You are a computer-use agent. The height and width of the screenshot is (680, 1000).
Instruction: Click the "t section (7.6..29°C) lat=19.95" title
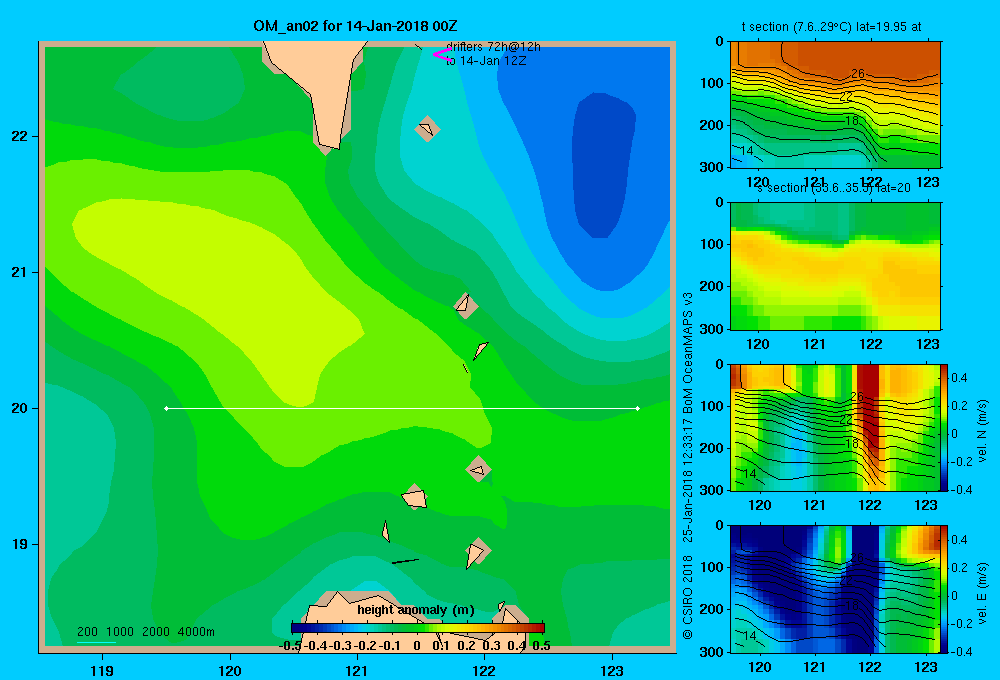832,27
